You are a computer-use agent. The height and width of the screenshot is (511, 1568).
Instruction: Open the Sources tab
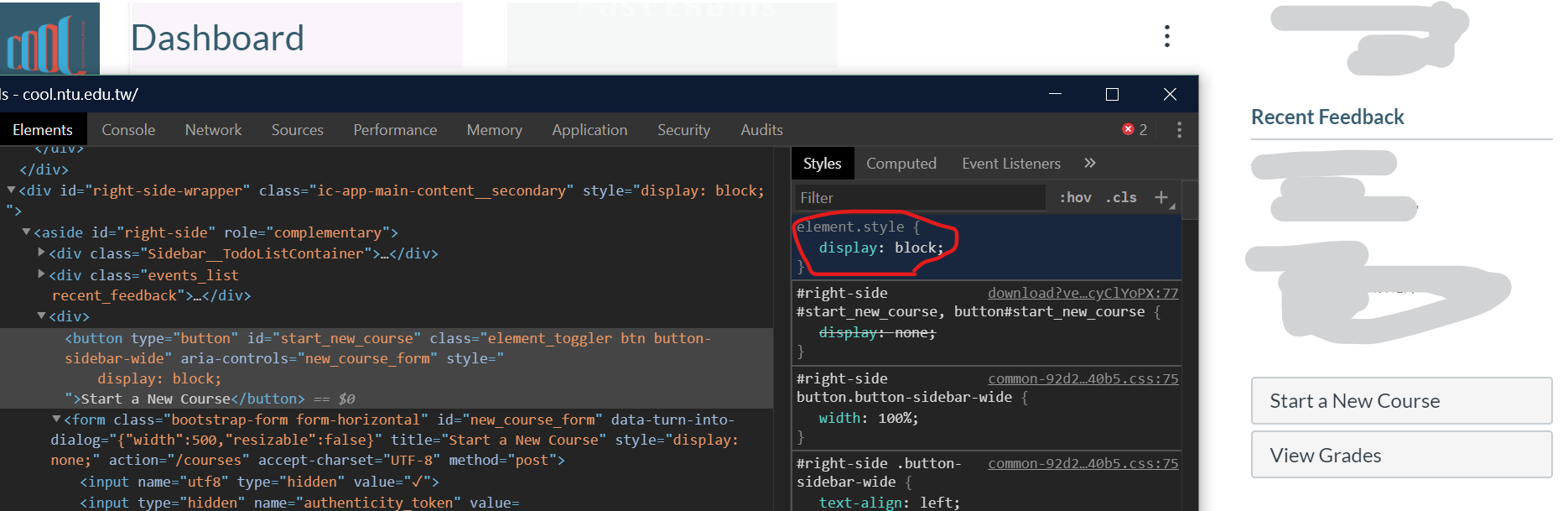click(297, 130)
